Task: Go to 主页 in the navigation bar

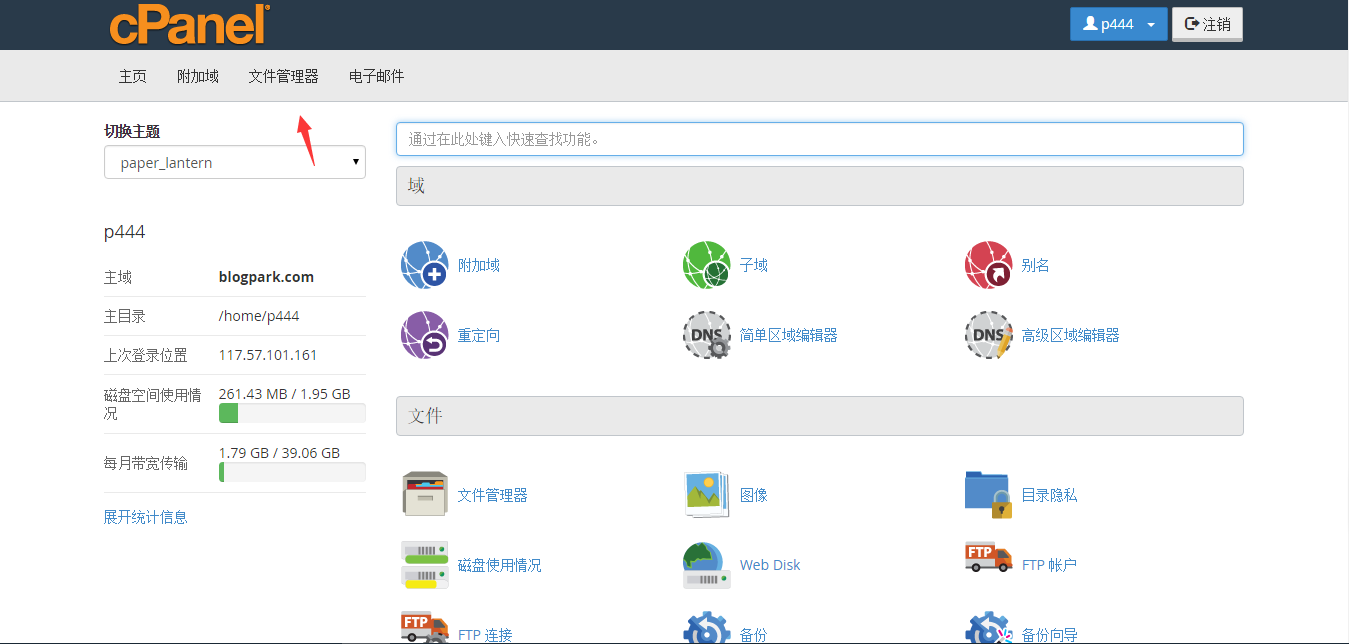Action: [x=133, y=76]
